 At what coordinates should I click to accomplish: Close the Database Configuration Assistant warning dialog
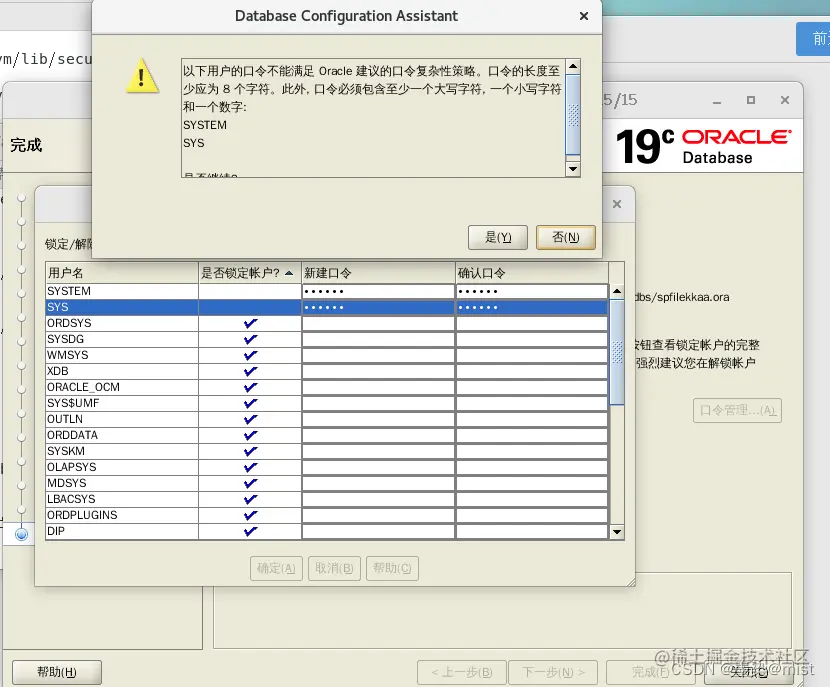click(x=584, y=16)
